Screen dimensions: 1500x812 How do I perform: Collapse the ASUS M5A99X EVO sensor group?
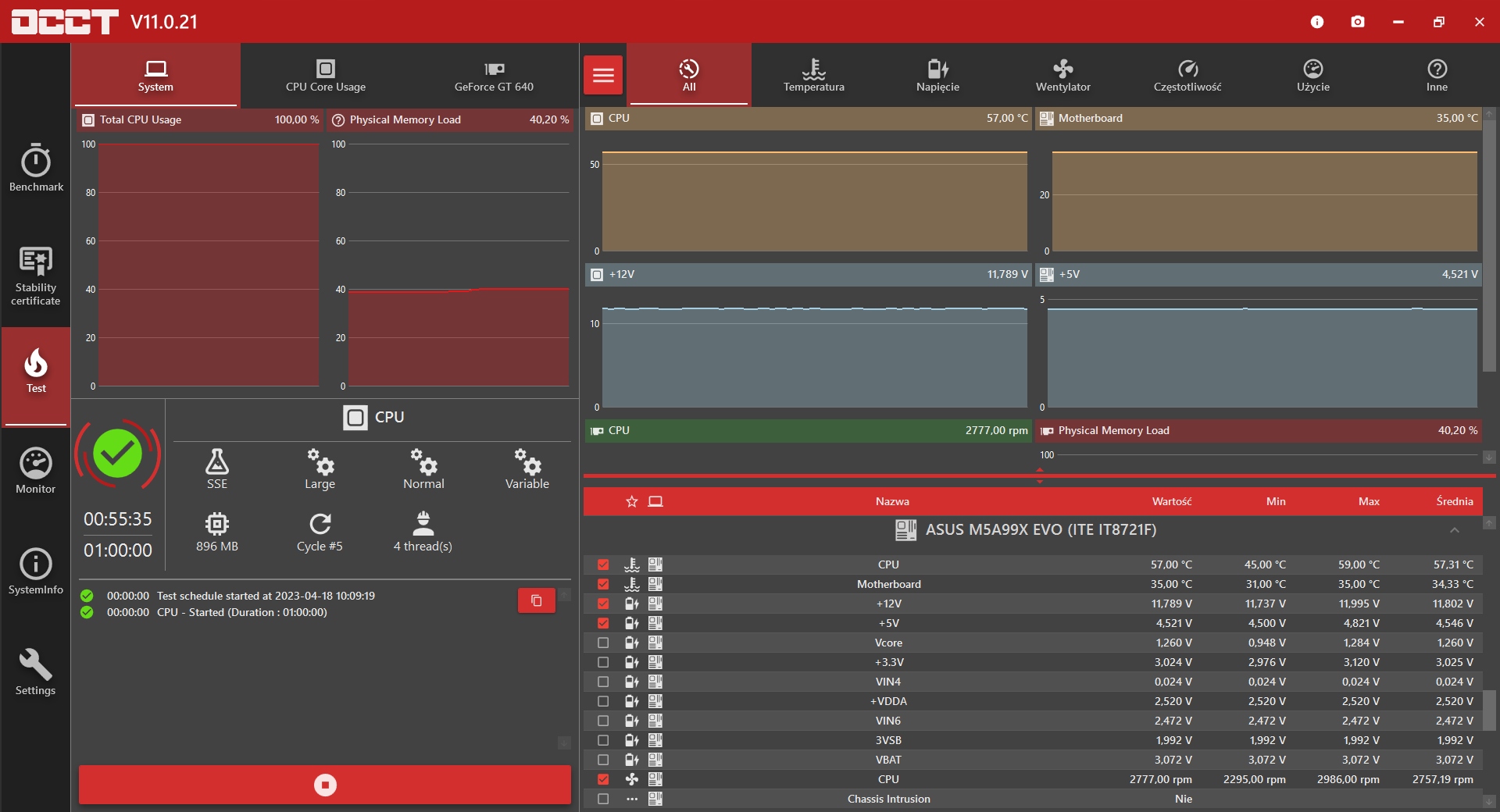coord(1454,530)
